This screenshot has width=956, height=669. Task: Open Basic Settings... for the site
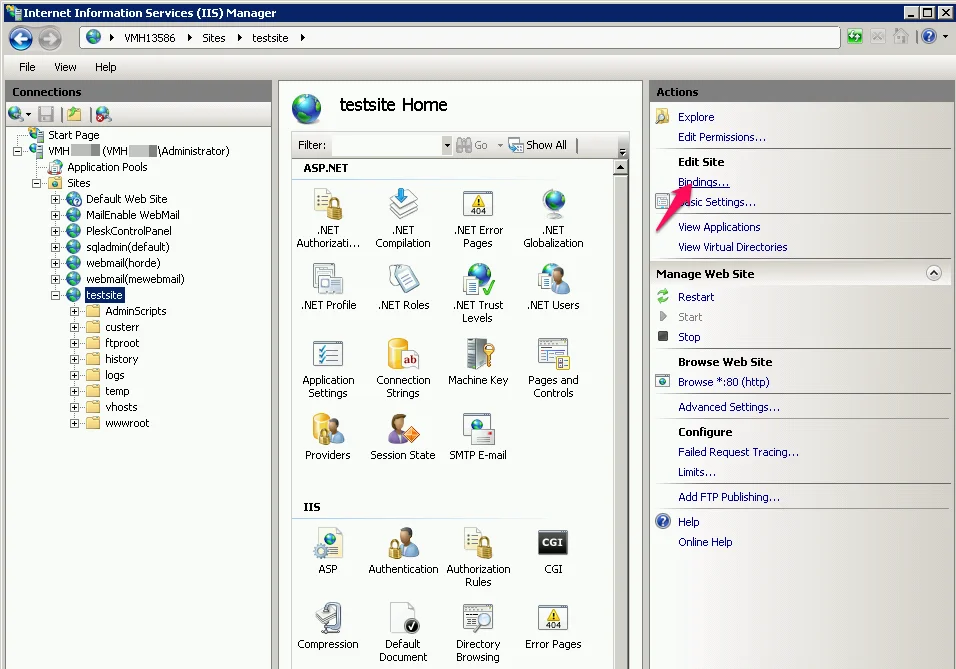point(716,202)
